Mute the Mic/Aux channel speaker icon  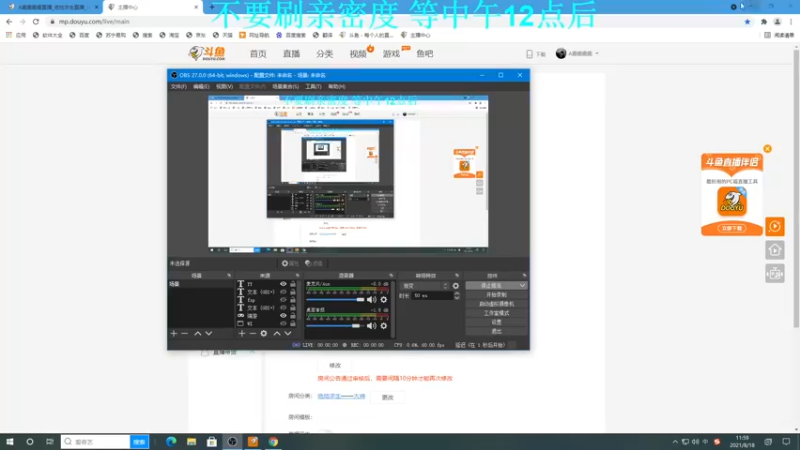pyautogui.click(x=371, y=299)
